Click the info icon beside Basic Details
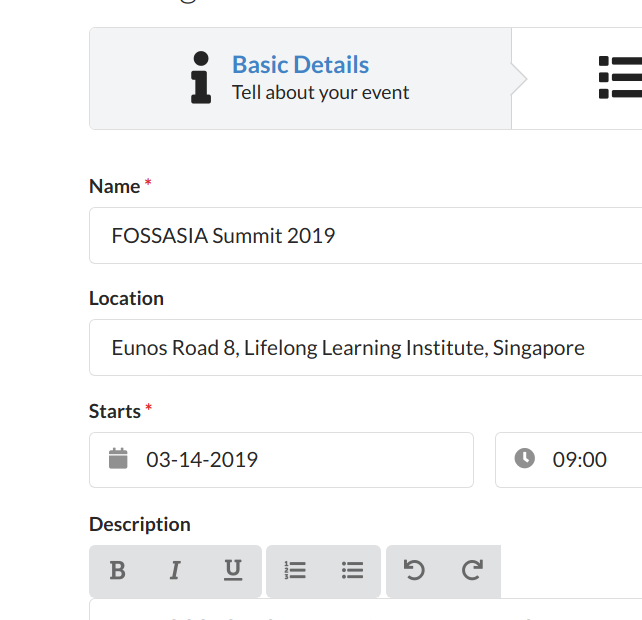 pyautogui.click(x=201, y=77)
